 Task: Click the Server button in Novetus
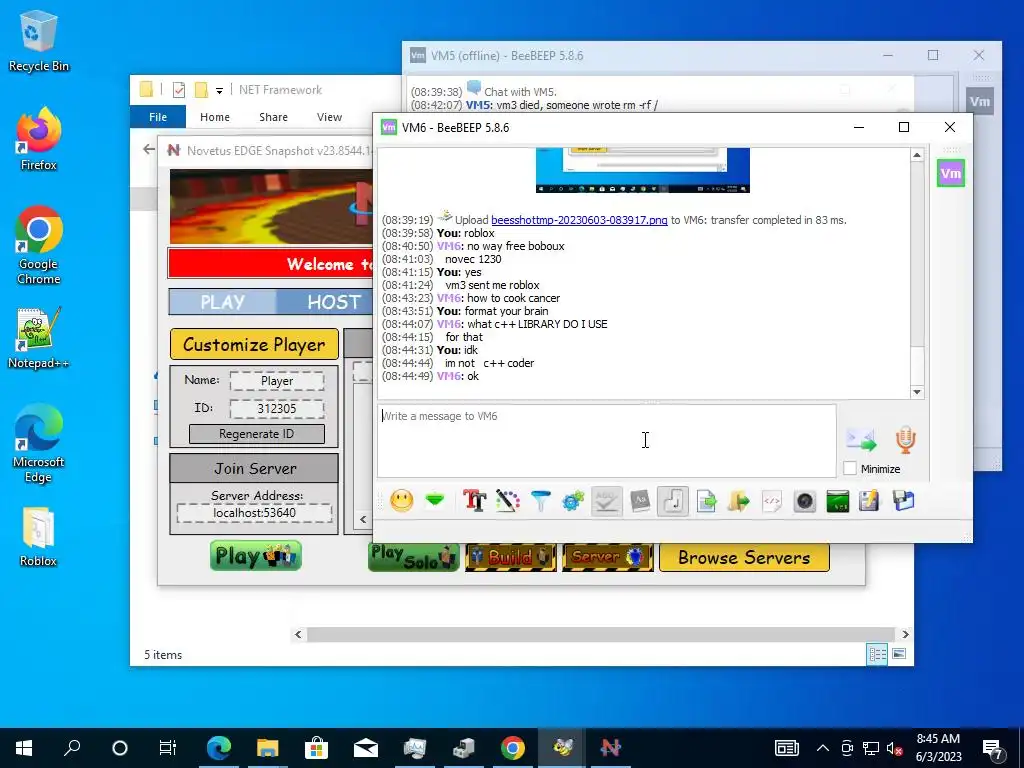tap(607, 557)
